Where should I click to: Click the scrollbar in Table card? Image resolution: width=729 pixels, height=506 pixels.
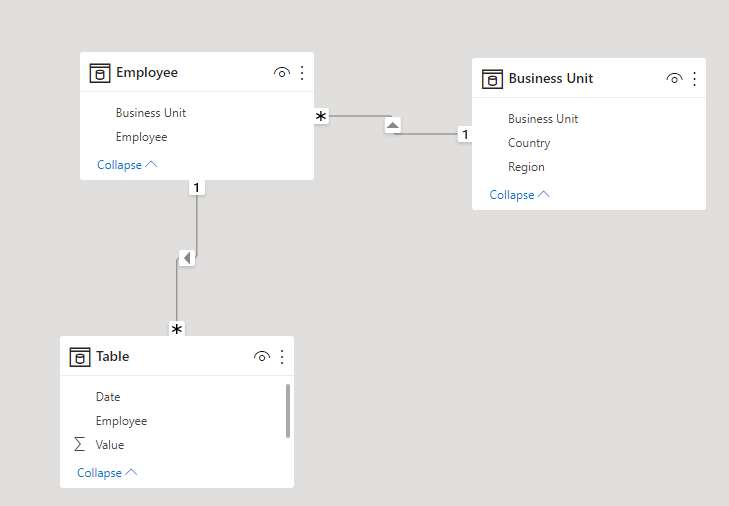pyautogui.click(x=288, y=411)
